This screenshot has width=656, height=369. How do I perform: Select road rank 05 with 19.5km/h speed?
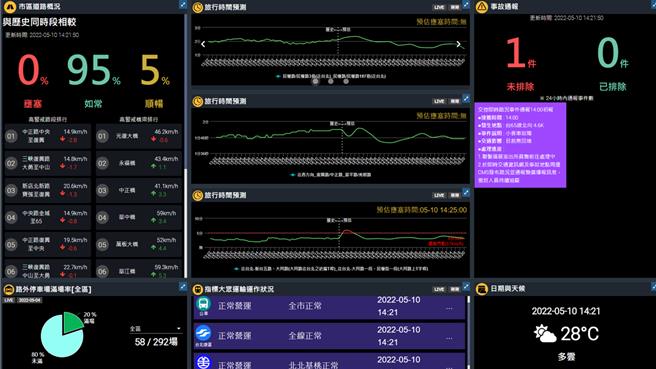click(48, 244)
